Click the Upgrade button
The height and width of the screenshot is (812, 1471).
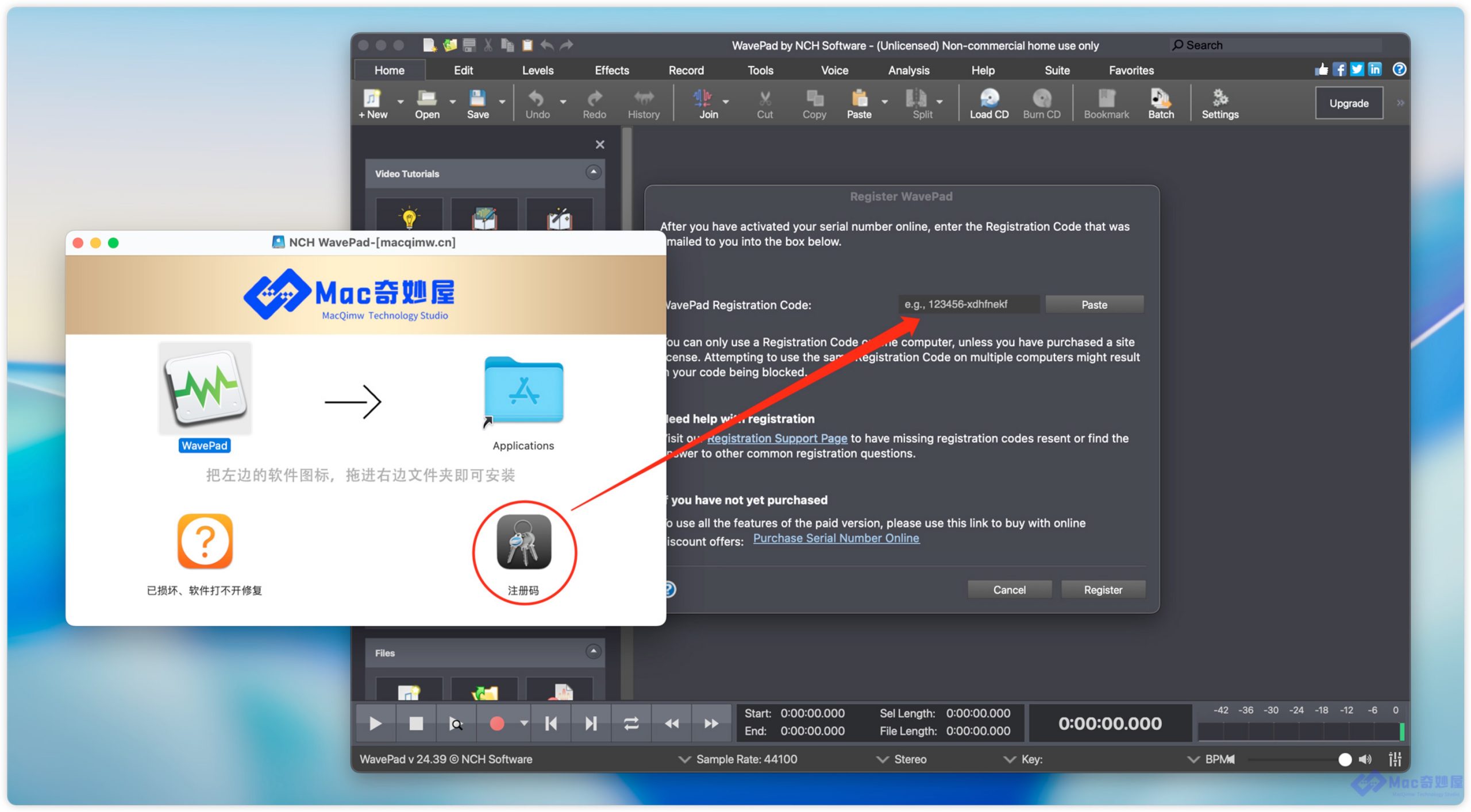[x=1349, y=103]
